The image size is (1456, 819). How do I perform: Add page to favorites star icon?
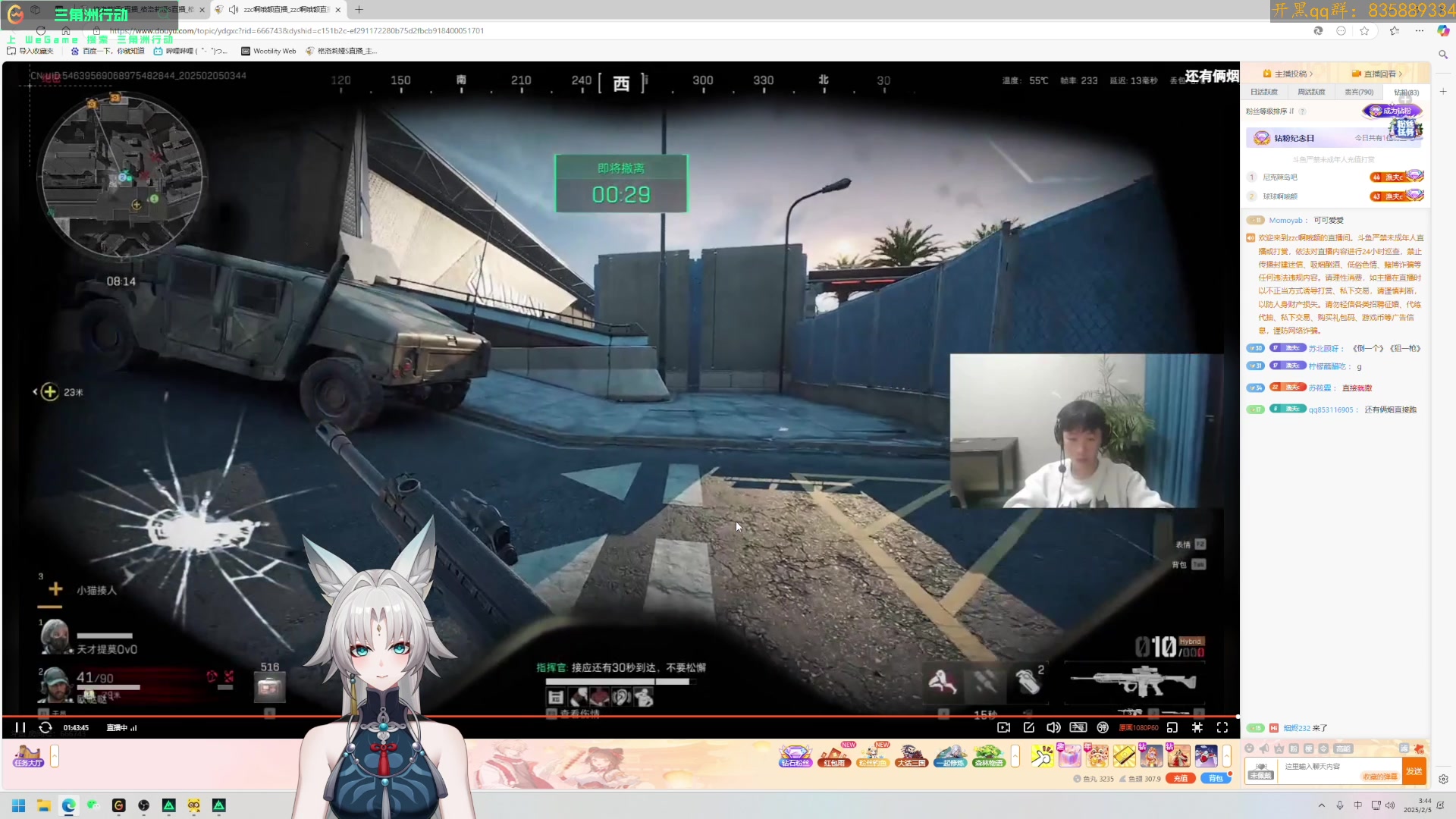coord(1364,31)
